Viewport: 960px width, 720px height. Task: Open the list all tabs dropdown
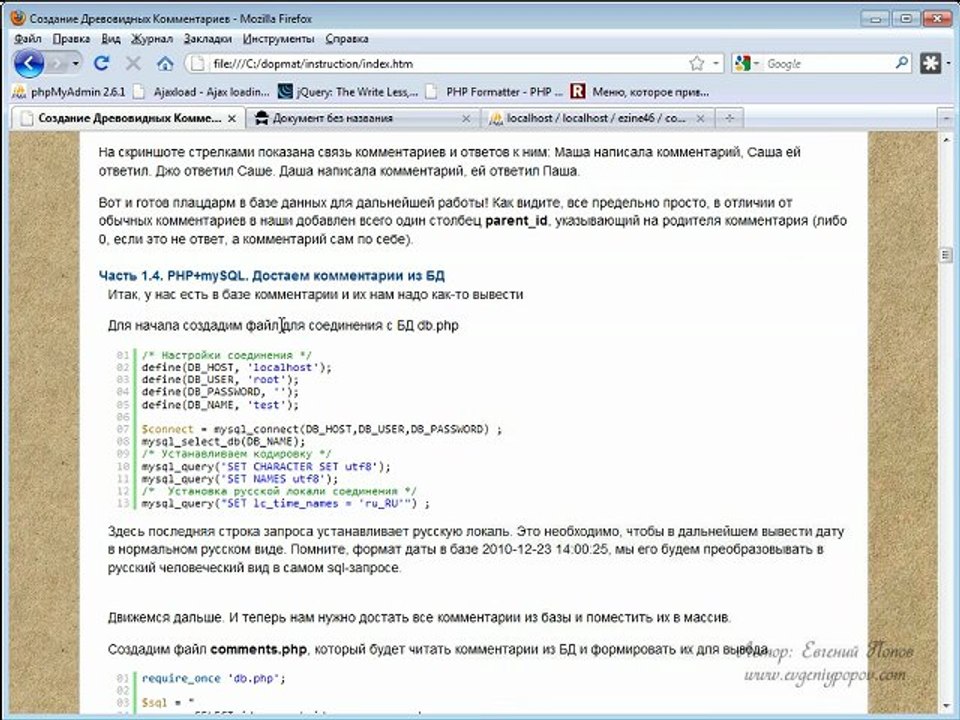pos(946,118)
